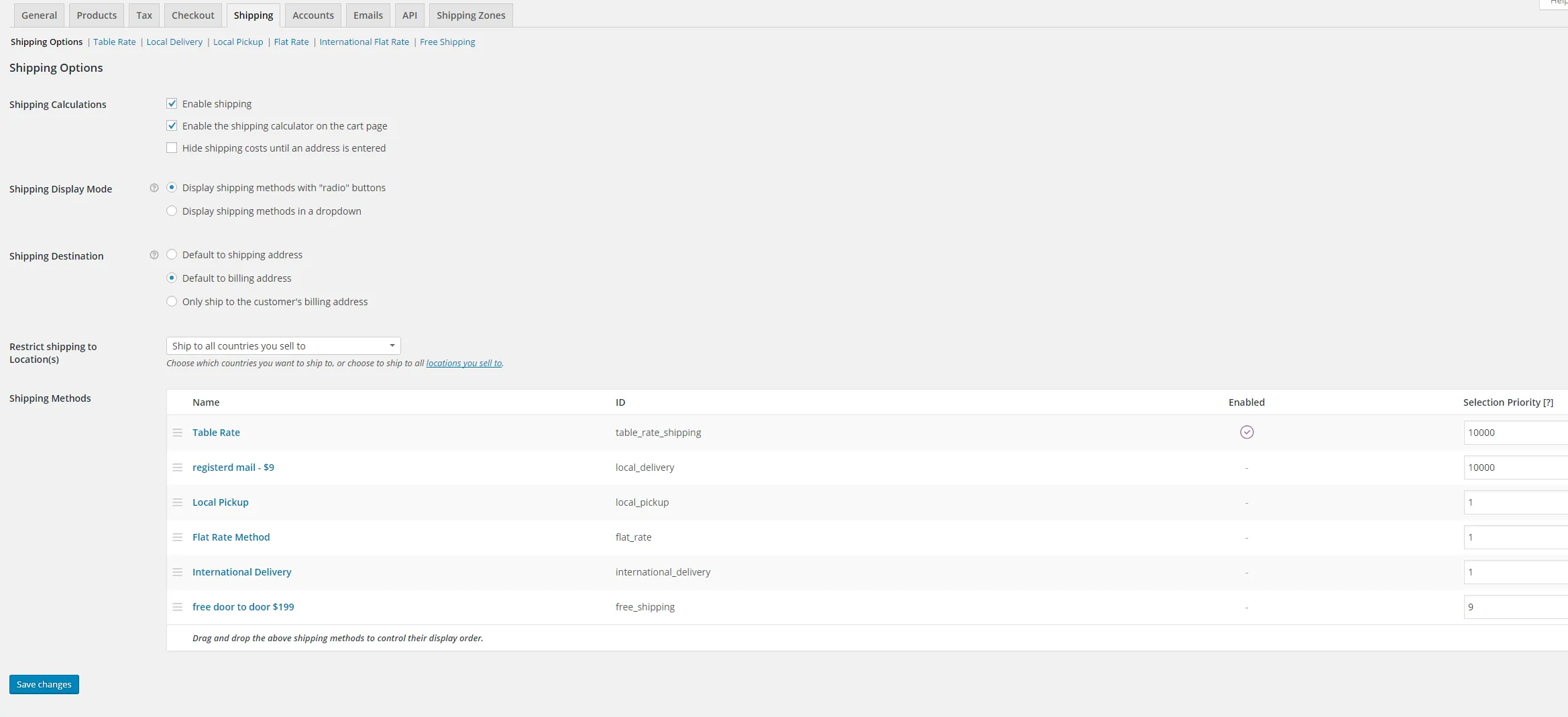Viewport: 1568px width, 717px height.
Task: Uncheck the Enable shipping checkbox
Action: pos(172,103)
